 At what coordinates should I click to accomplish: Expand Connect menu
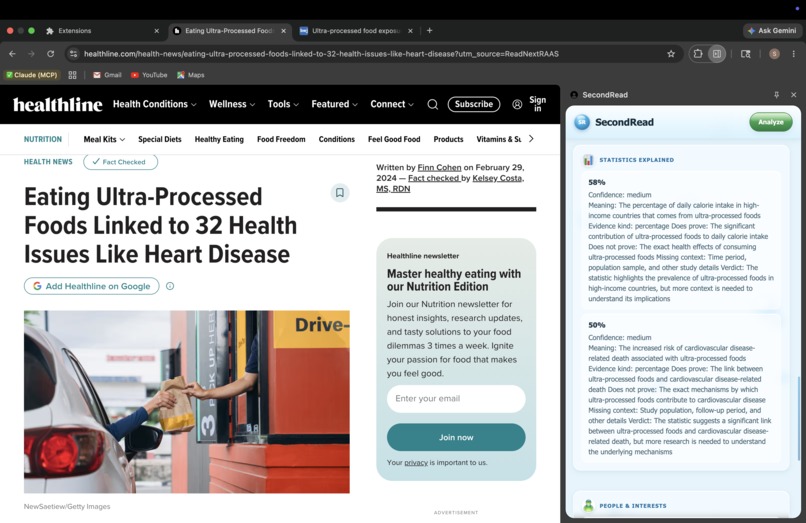[x=392, y=104]
